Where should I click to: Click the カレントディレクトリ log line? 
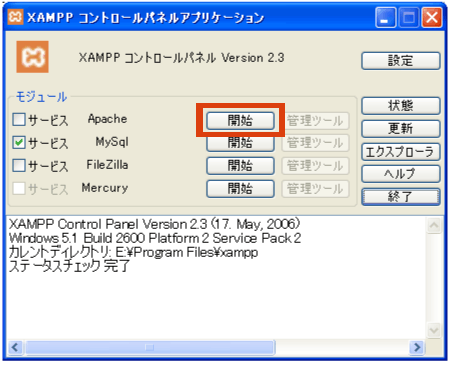pyautogui.click(x=133, y=252)
